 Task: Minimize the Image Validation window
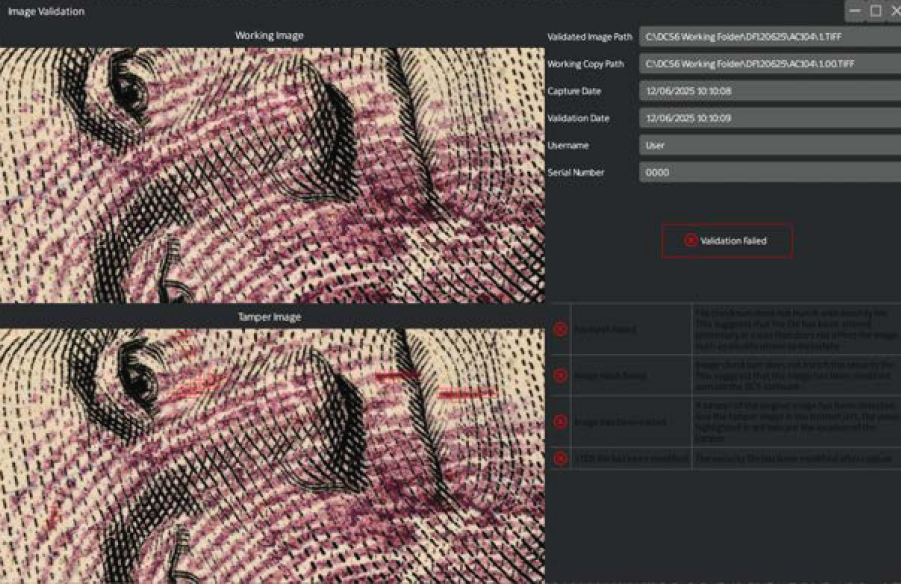click(855, 10)
